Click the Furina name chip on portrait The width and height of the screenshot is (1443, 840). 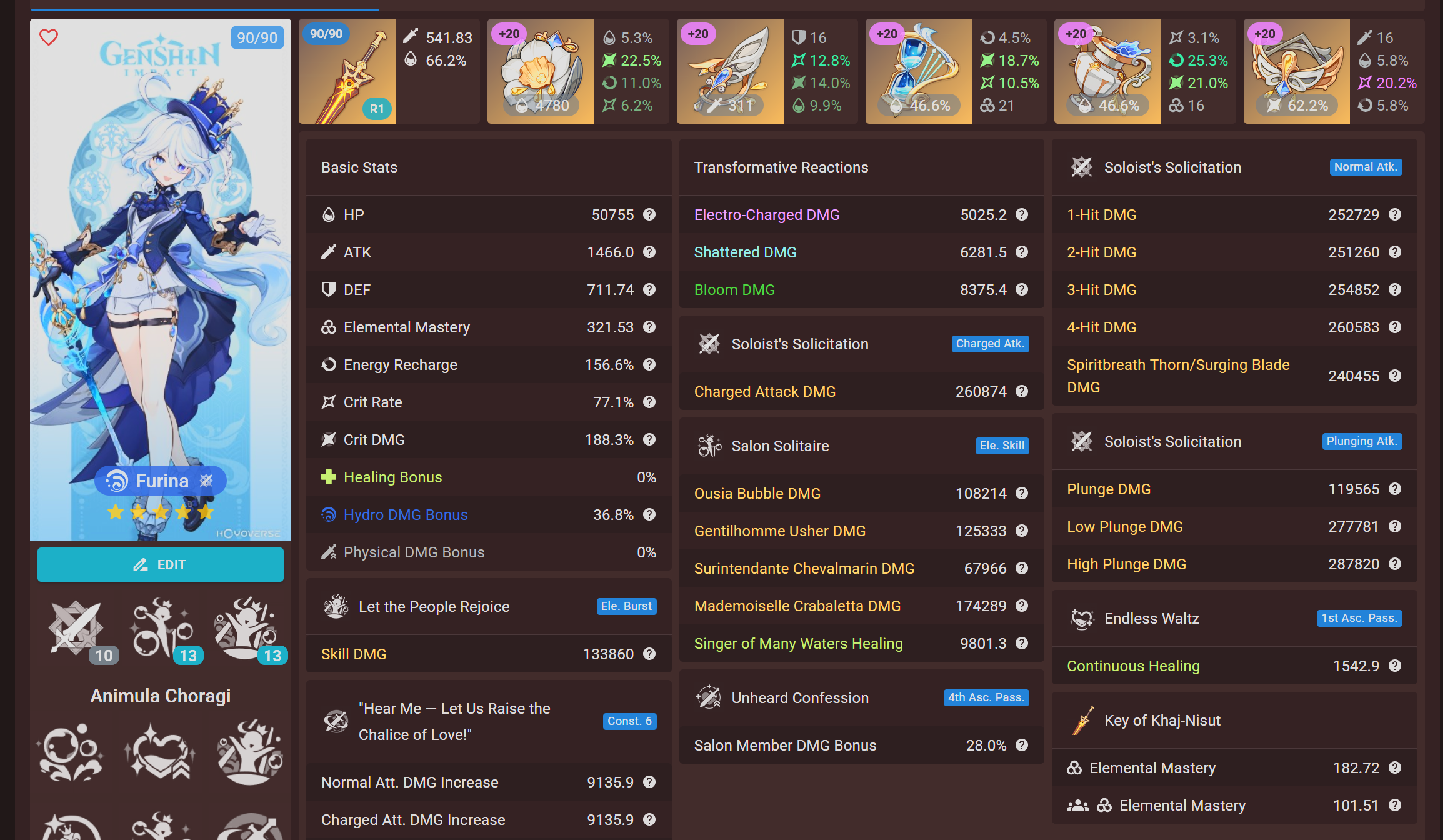point(161,481)
